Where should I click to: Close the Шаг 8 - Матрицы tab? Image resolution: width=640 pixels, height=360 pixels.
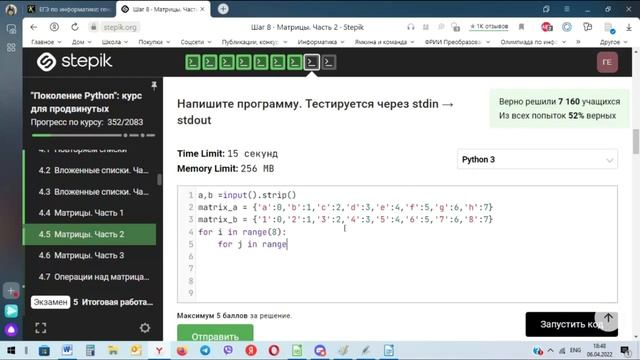202,9
